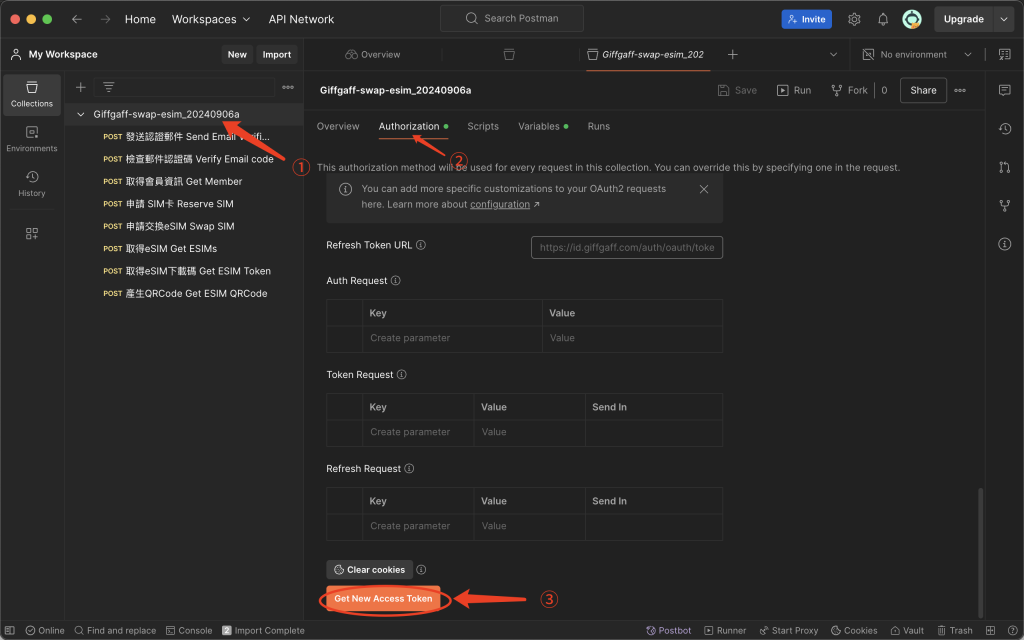This screenshot has width=1024, height=640.
Task: Open the trash tab in the tab bar
Action: click(x=509, y=55)
